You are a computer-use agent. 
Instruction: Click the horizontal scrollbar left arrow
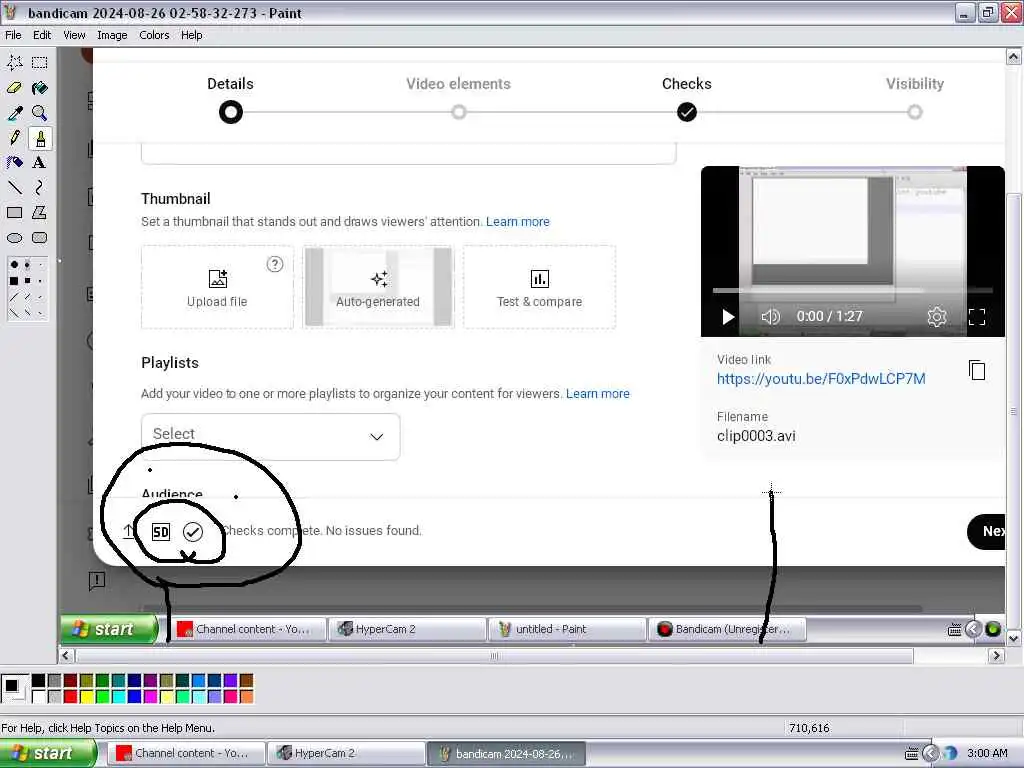[66, 655]
